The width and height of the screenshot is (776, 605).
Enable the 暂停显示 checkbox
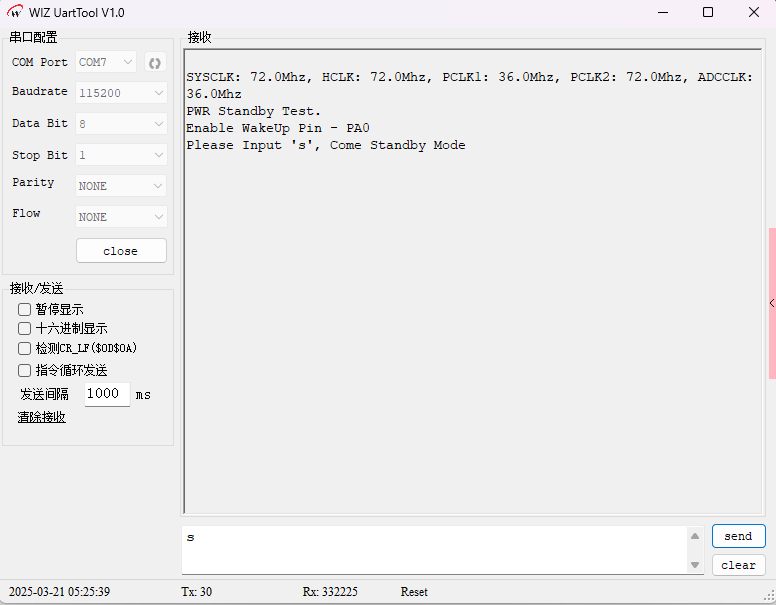(x=25, y=310)
